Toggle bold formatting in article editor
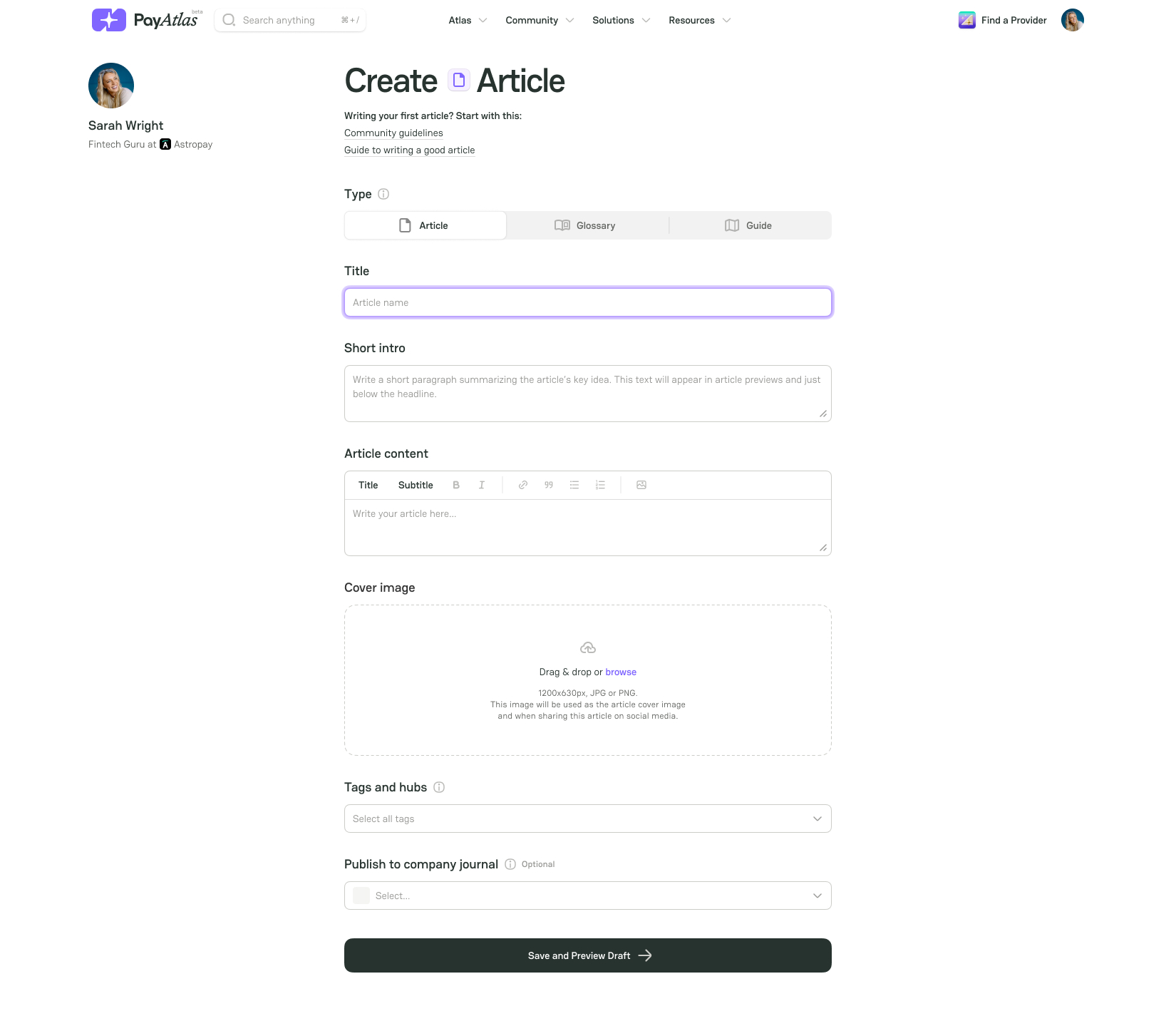This screenshot has width=1176, height=1026. tap(456, 485)
